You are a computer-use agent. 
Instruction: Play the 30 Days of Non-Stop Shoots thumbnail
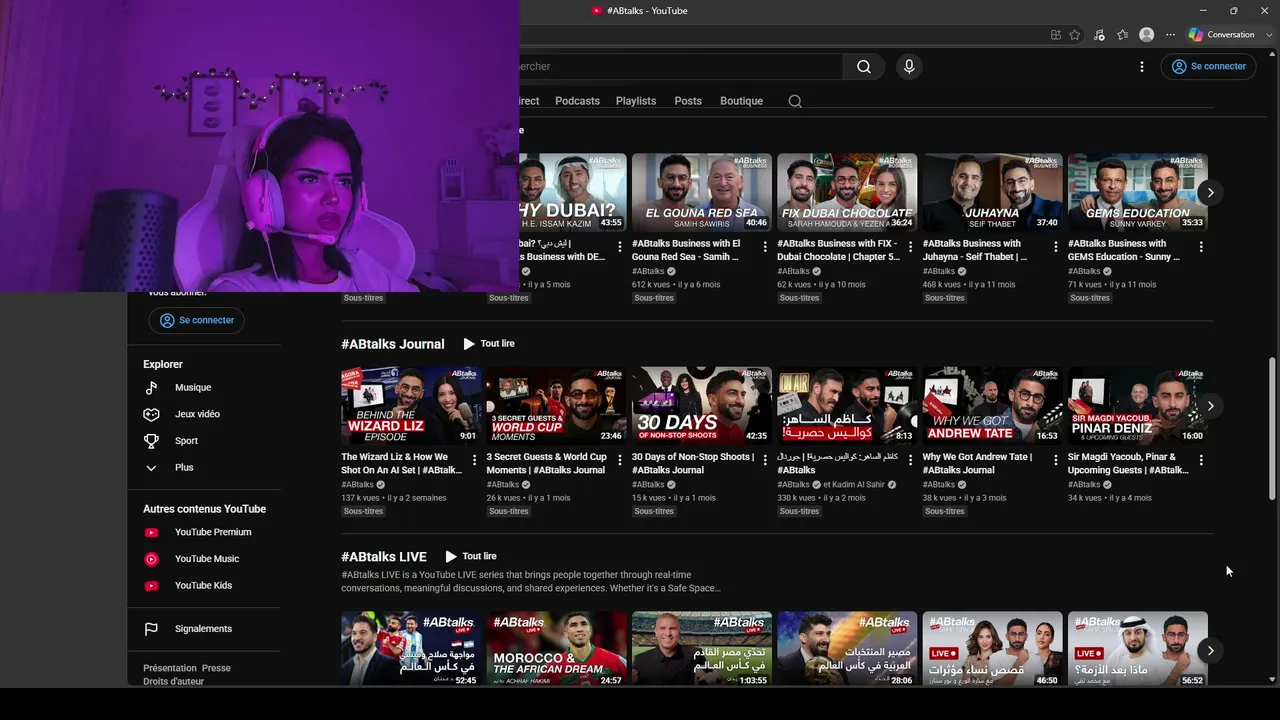(702, 406)
